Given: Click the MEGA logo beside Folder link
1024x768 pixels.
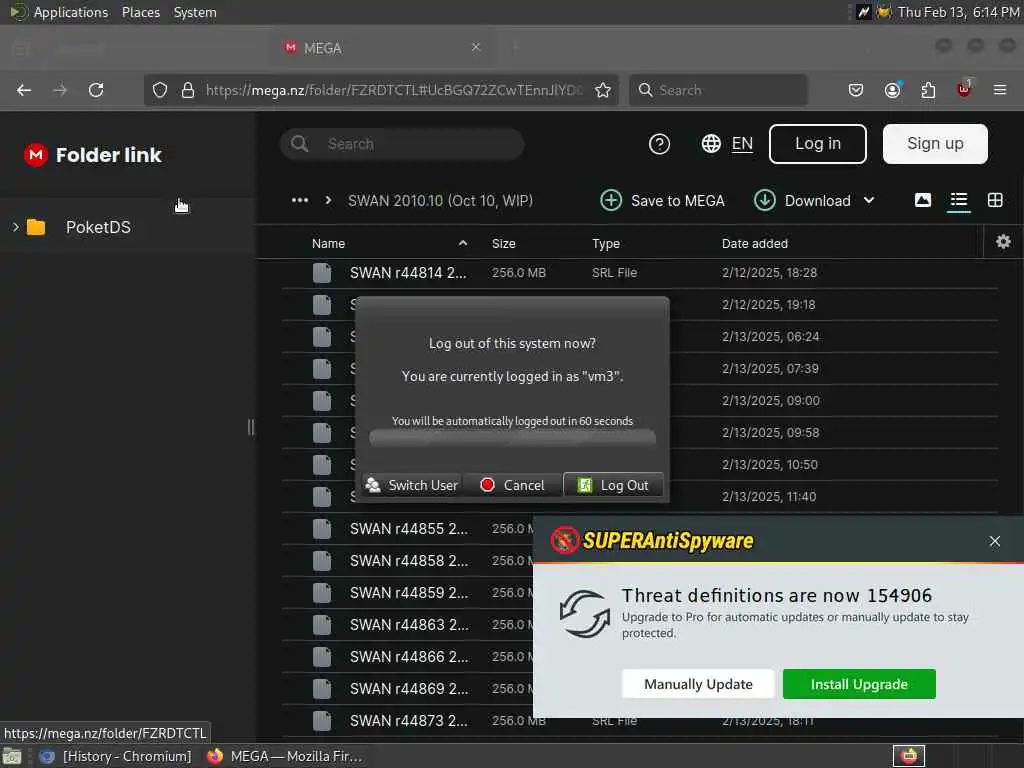Looking at the screenshot, I should 36,155.
